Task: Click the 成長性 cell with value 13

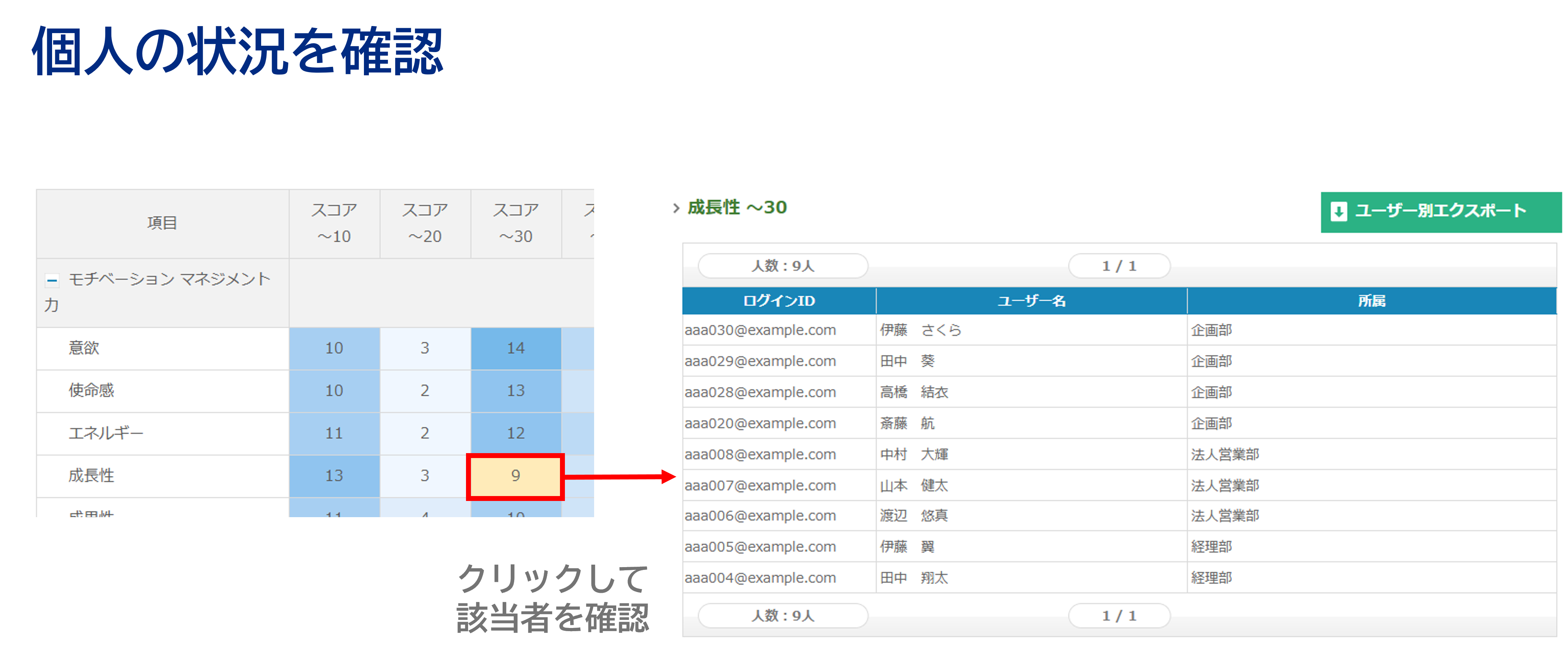Action: pos(334,476)
